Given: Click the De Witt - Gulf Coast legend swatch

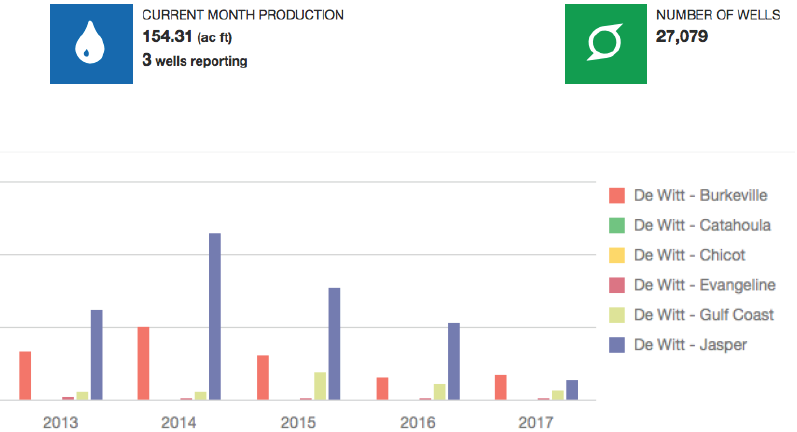Looking at the screenshot, I should pos(617,315).
